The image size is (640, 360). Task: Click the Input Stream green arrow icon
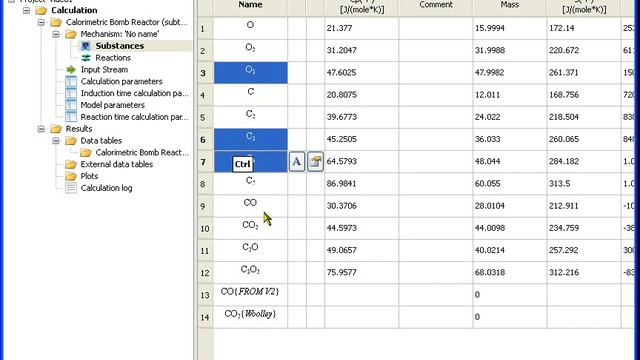click(x=71, y=69)
